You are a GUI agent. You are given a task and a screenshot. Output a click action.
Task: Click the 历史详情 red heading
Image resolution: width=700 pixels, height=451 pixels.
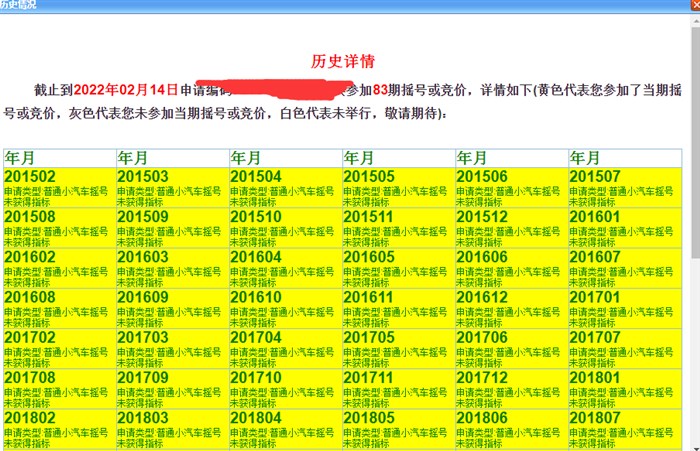point(343,61)
